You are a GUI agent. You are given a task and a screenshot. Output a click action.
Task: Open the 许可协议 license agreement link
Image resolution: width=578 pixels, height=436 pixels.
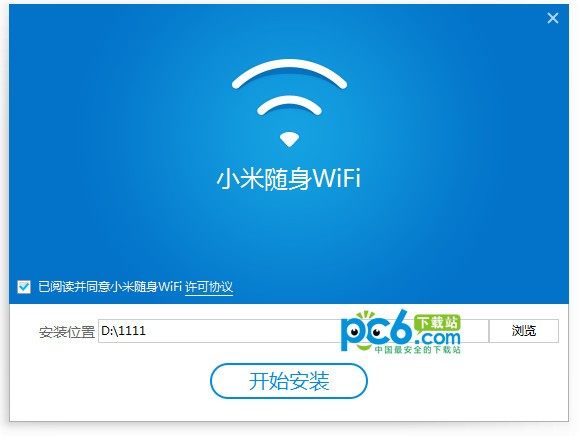209,287
